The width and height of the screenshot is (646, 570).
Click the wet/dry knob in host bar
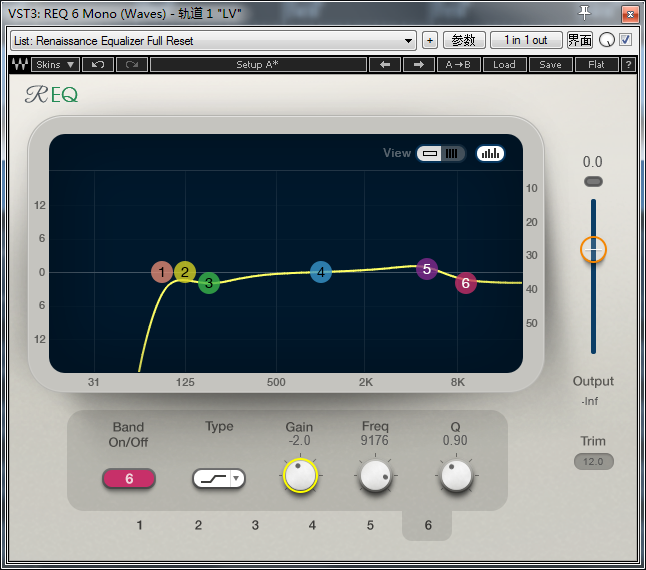[606, 40]
